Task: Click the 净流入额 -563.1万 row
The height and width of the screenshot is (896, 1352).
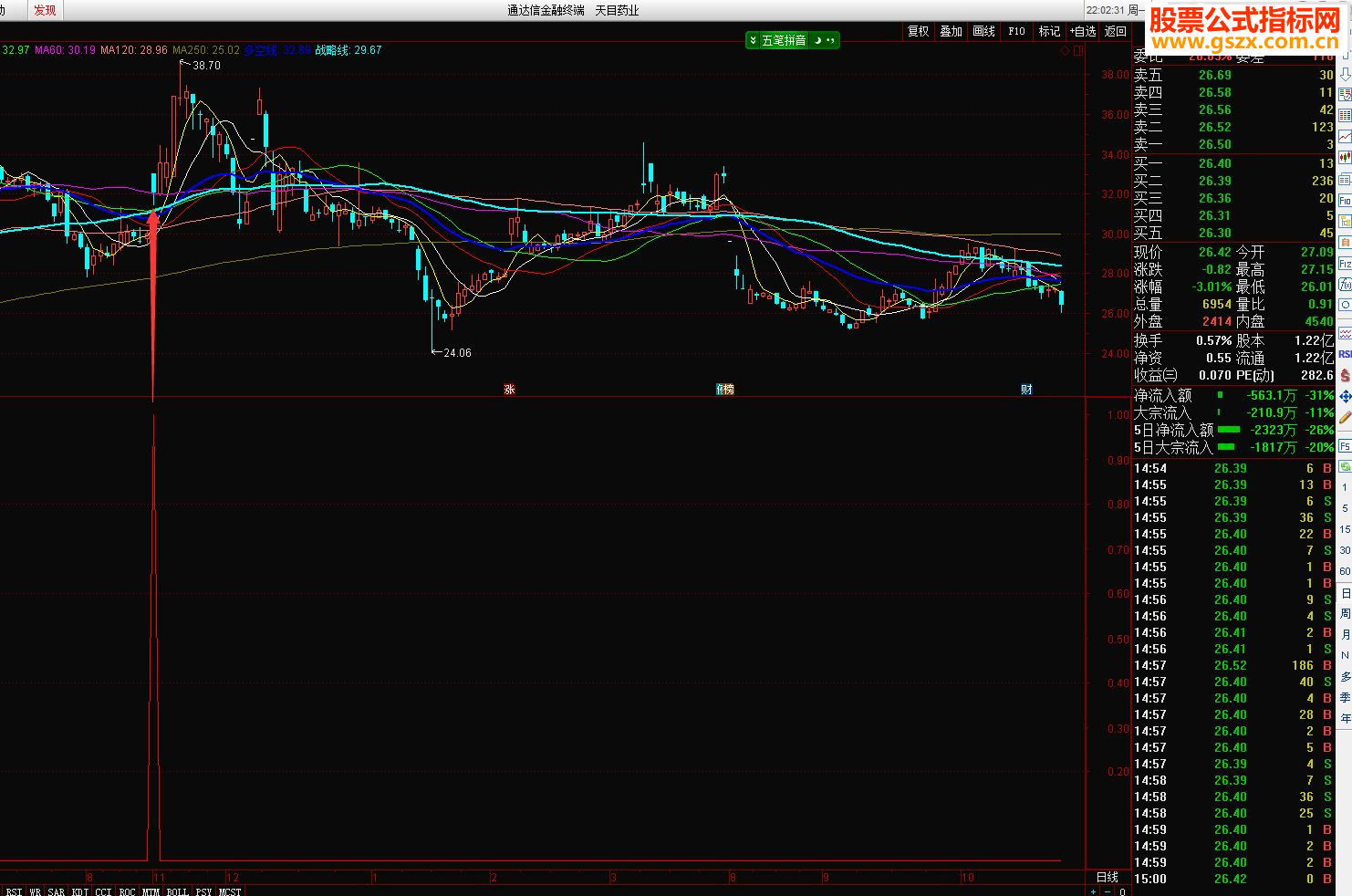Action: (x=1233, y=395)
